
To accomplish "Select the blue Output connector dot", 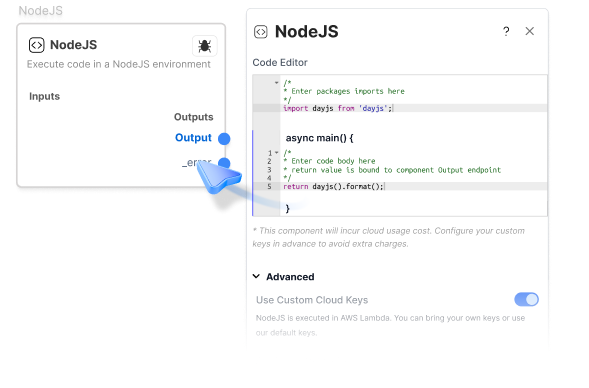I will pos(224,139).
